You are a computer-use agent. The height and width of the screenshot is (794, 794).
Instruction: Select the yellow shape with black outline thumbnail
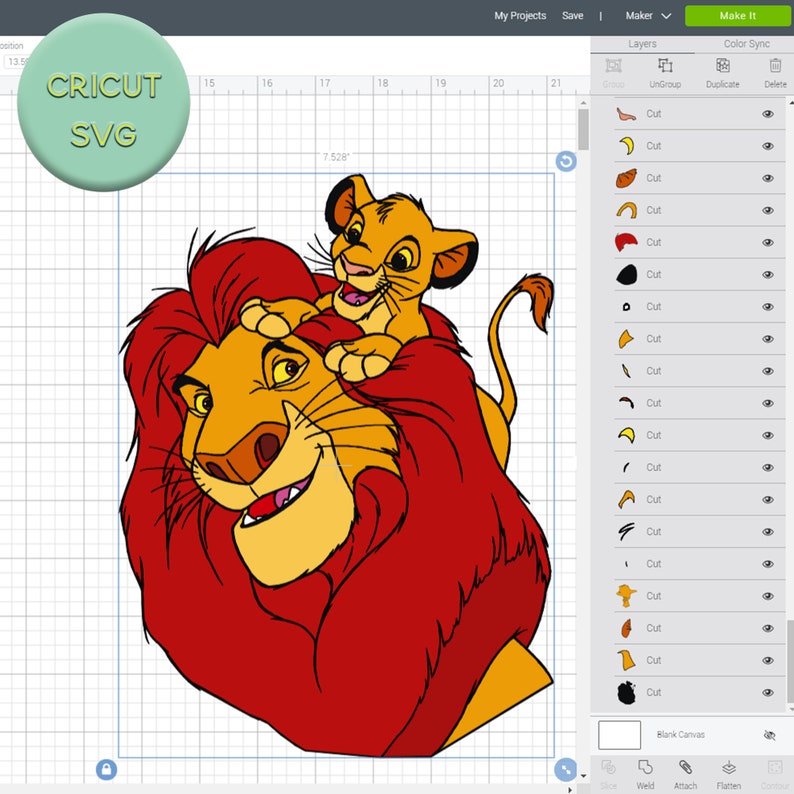[x=626, y=435]
